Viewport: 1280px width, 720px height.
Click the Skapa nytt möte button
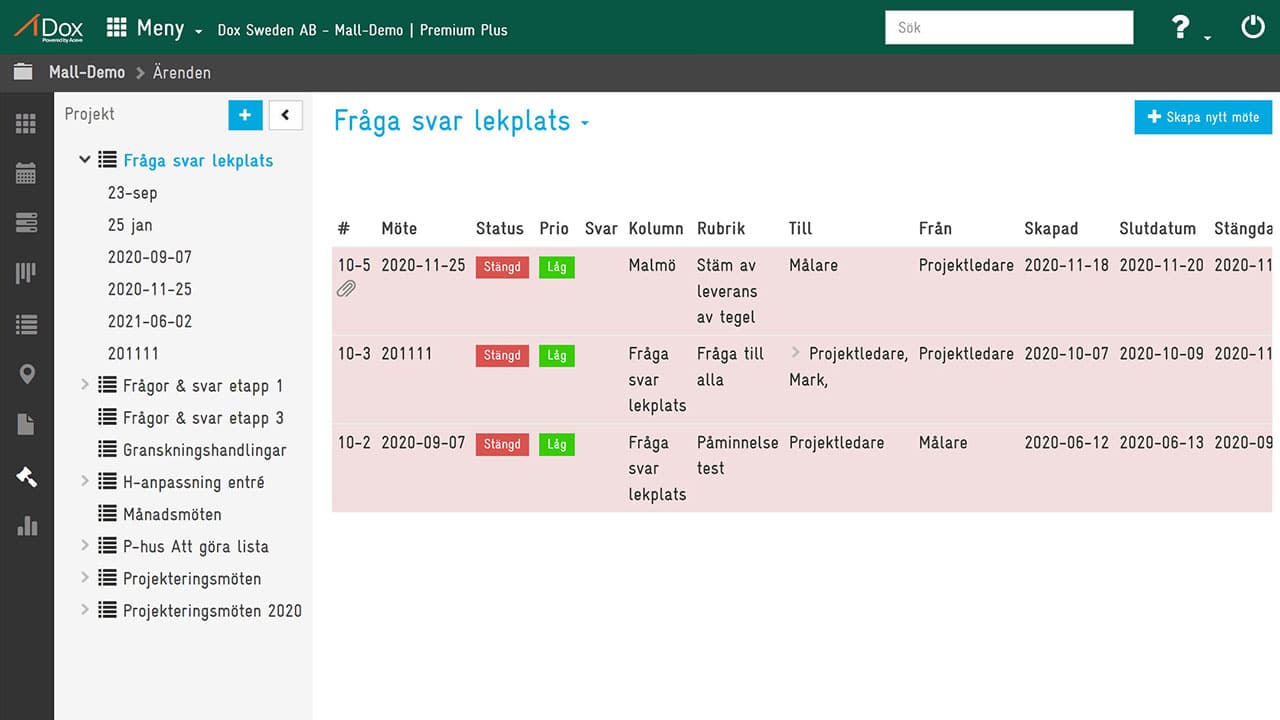(1203, 117)
